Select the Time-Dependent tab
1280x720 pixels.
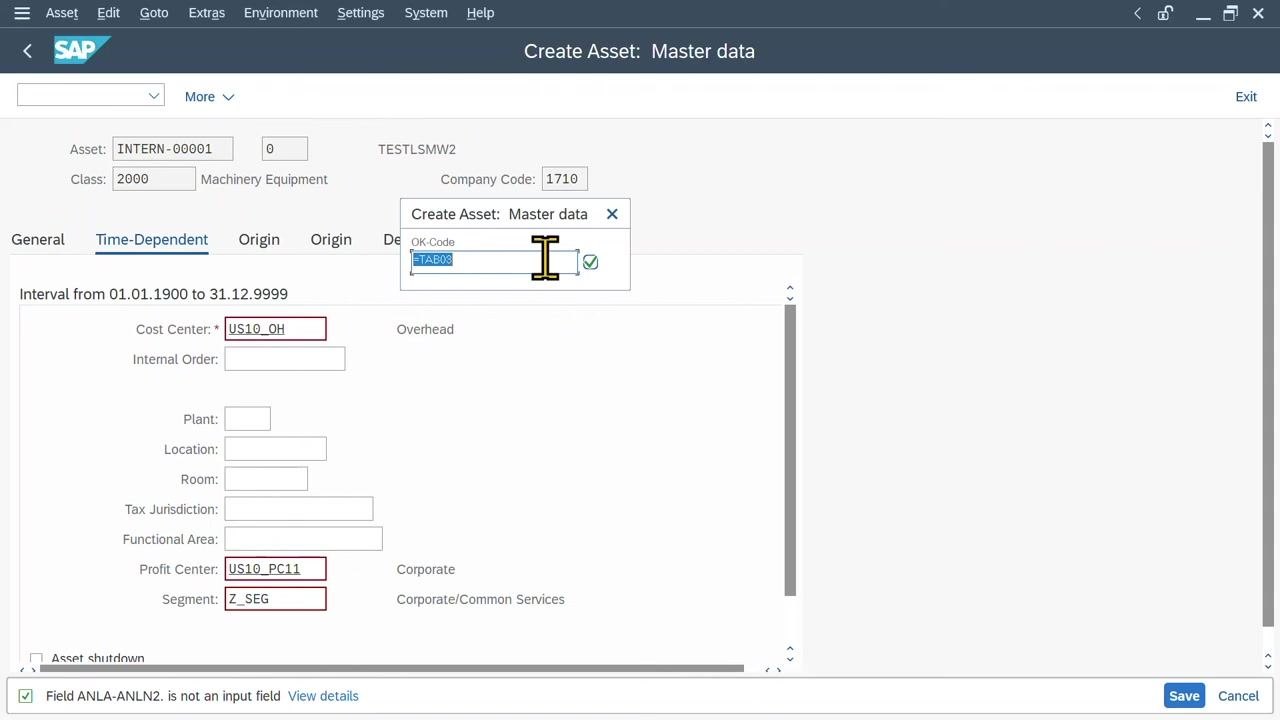pos(152,240)
